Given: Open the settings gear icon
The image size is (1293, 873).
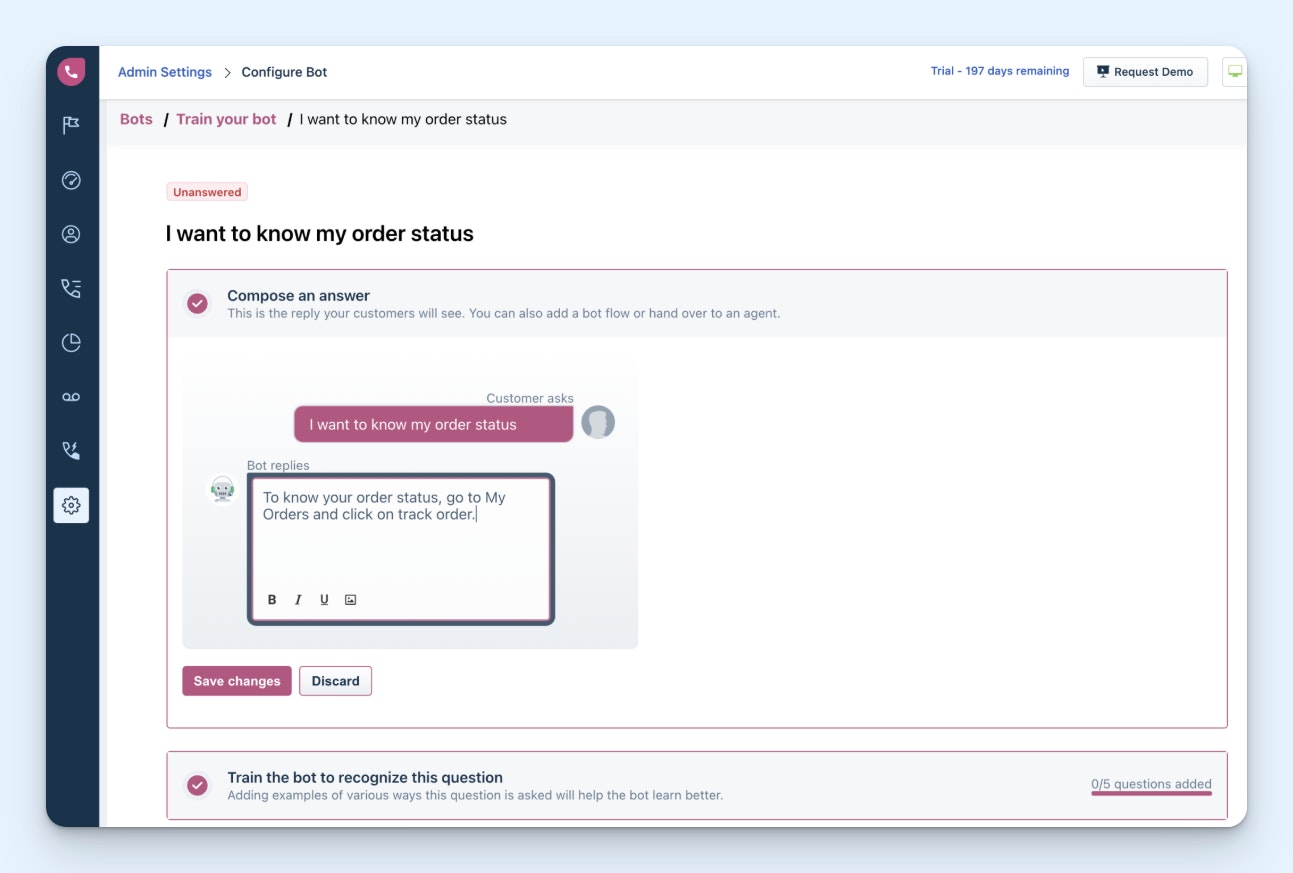Looking at the screenshot, I should tap(71, 506).
